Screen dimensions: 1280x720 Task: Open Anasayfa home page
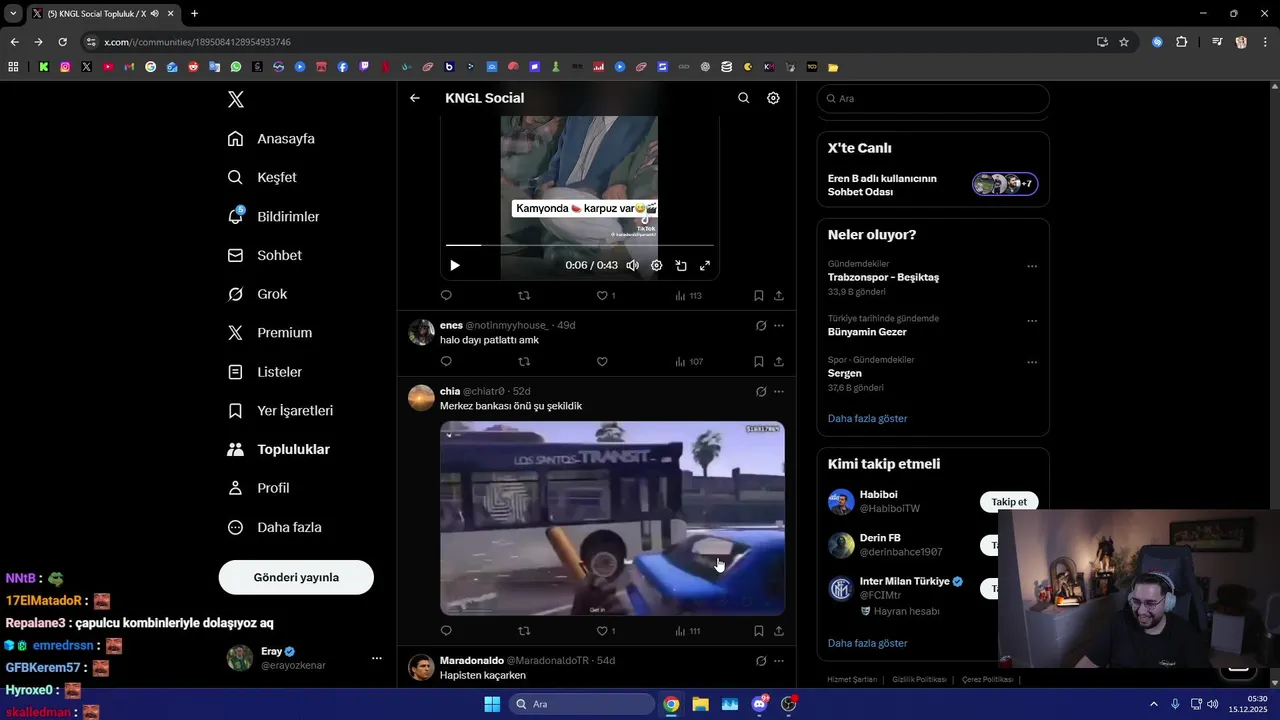pyautogui.click(x=272, y=139)
